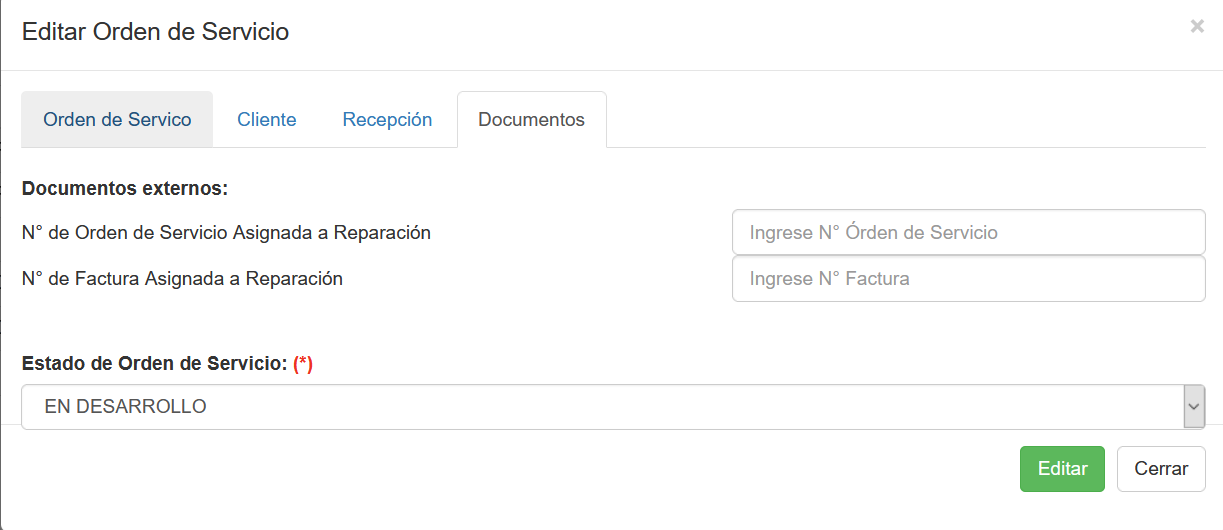Image resolution: width=1223 pixels, height=530 pixels.
Task: Click the Cerrar button
Action: point(1160,469)
